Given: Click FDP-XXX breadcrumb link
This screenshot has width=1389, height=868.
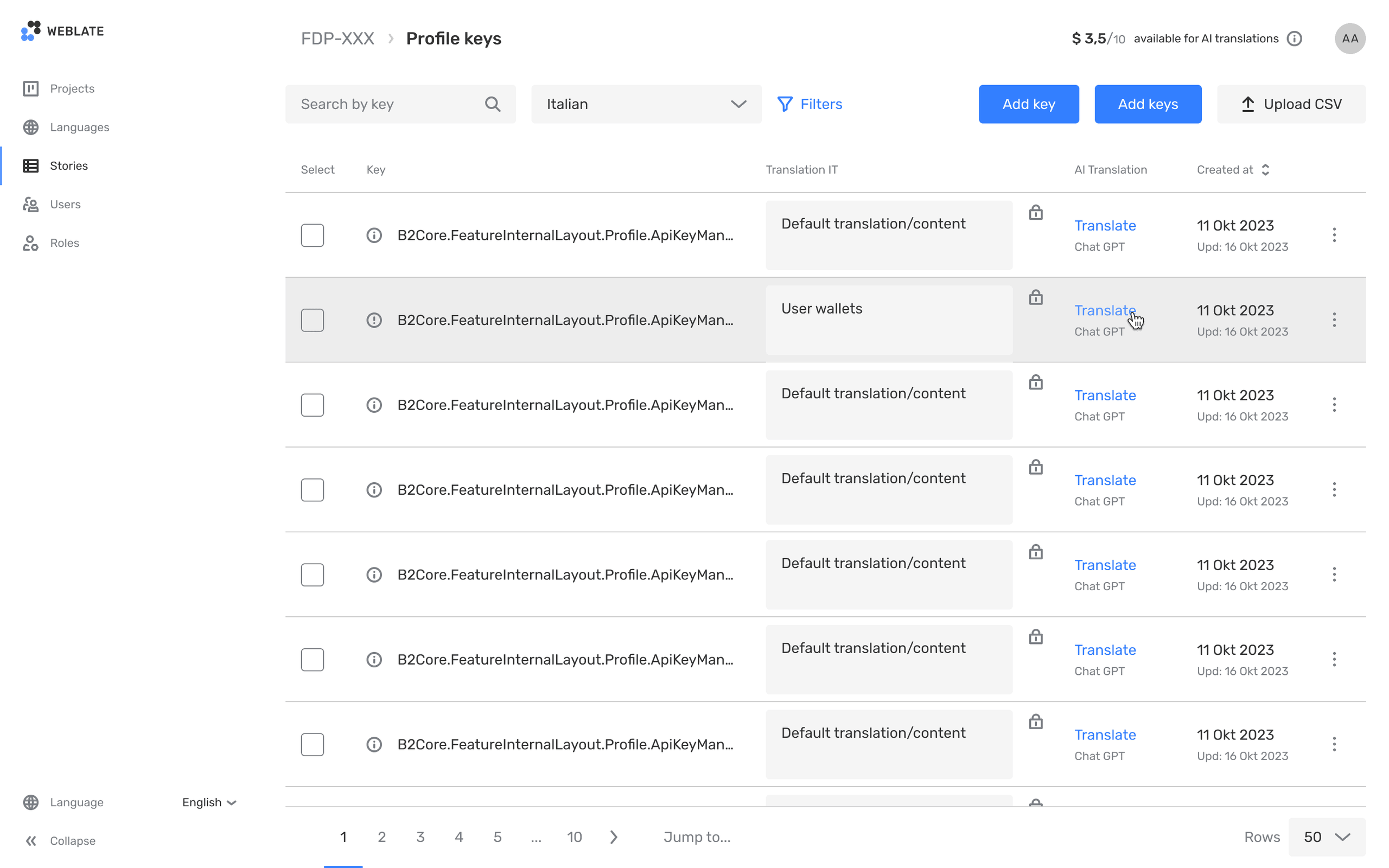Looking at the screenshot, I should tap(337, 39).
